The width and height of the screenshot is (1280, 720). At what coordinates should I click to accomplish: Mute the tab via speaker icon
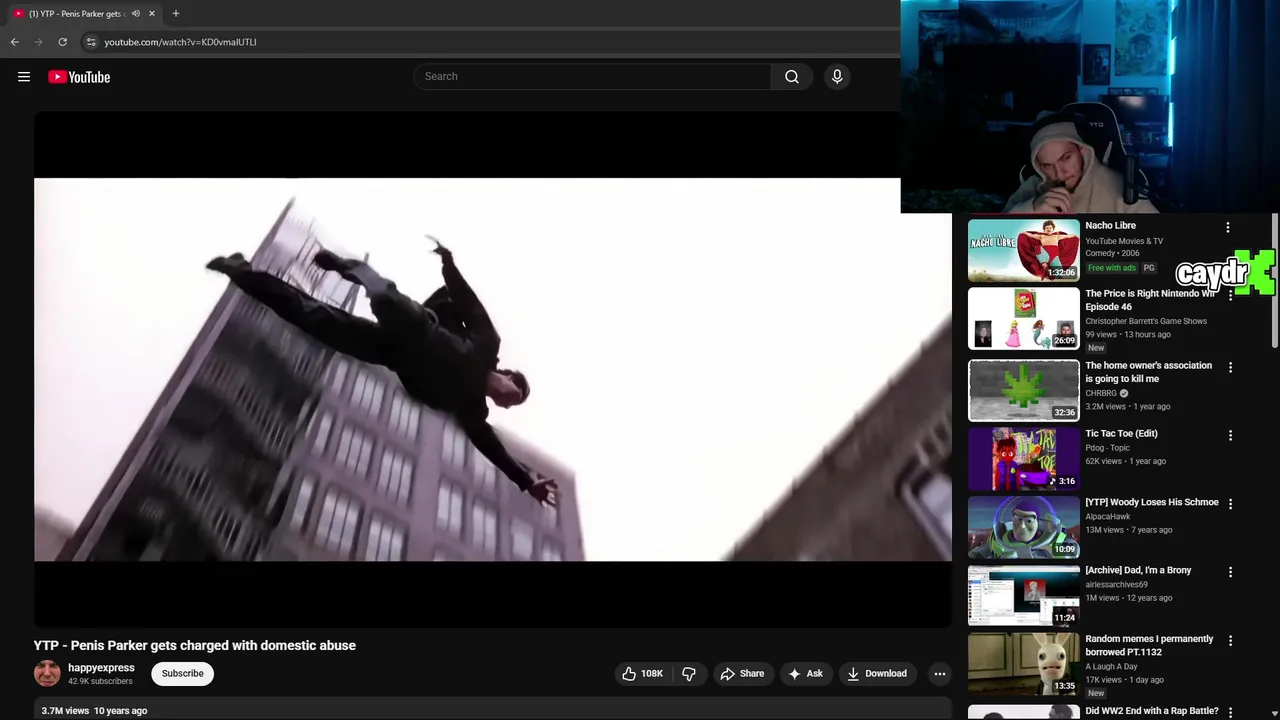136,14
